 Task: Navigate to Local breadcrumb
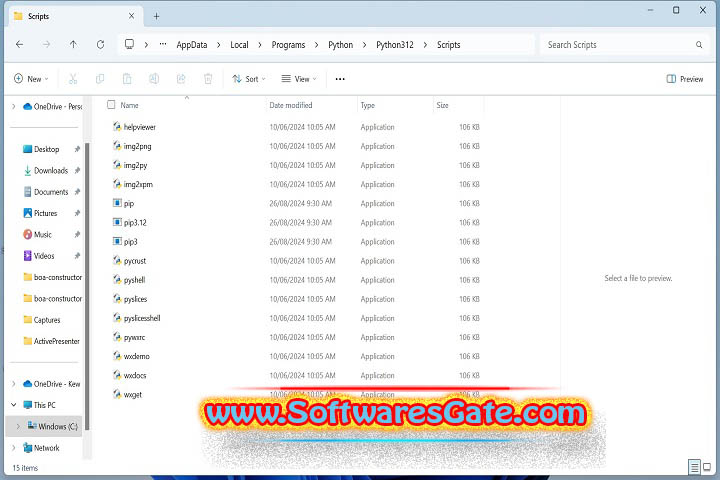coord(239,45)
